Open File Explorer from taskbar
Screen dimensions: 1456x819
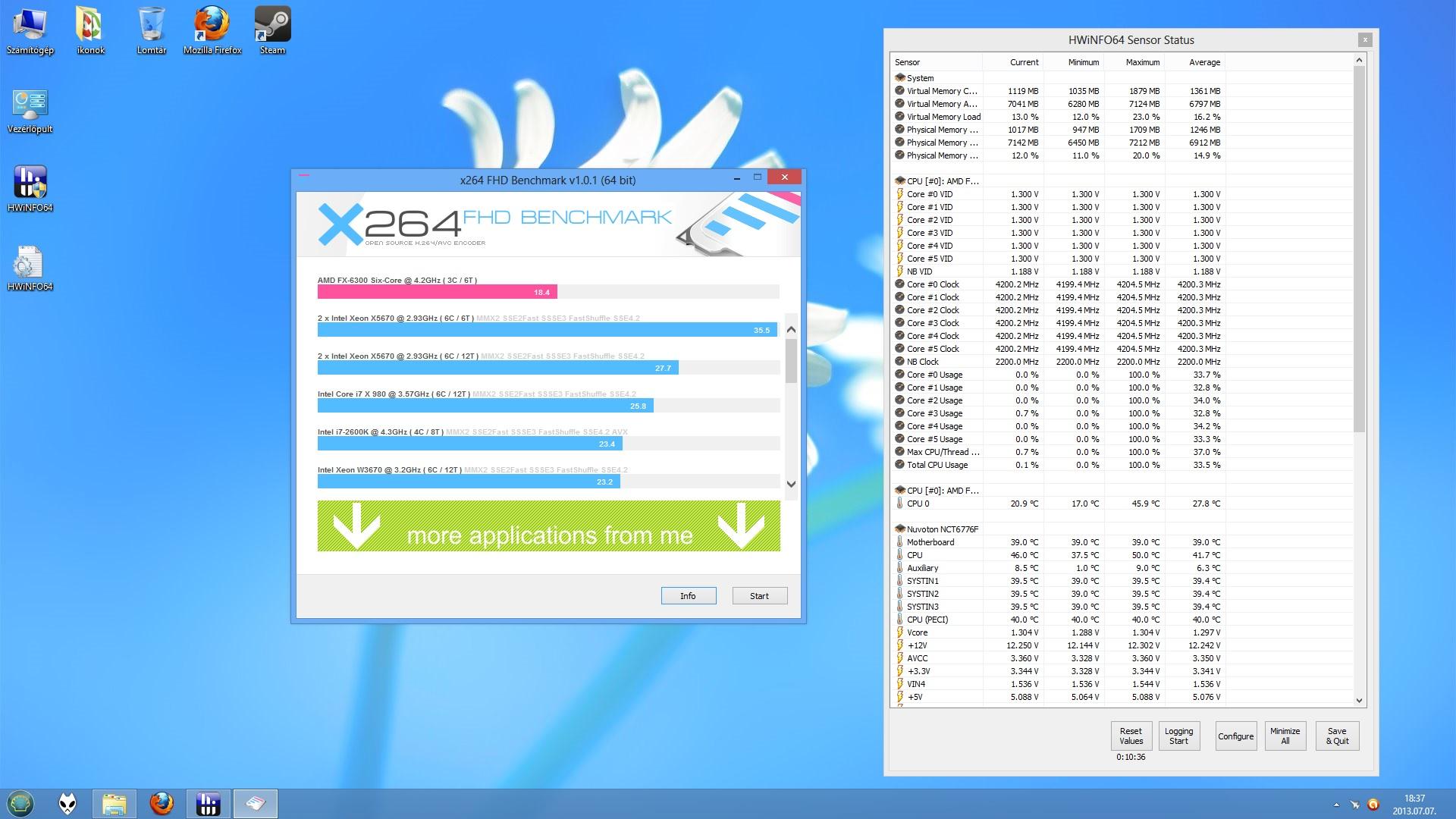115,803
